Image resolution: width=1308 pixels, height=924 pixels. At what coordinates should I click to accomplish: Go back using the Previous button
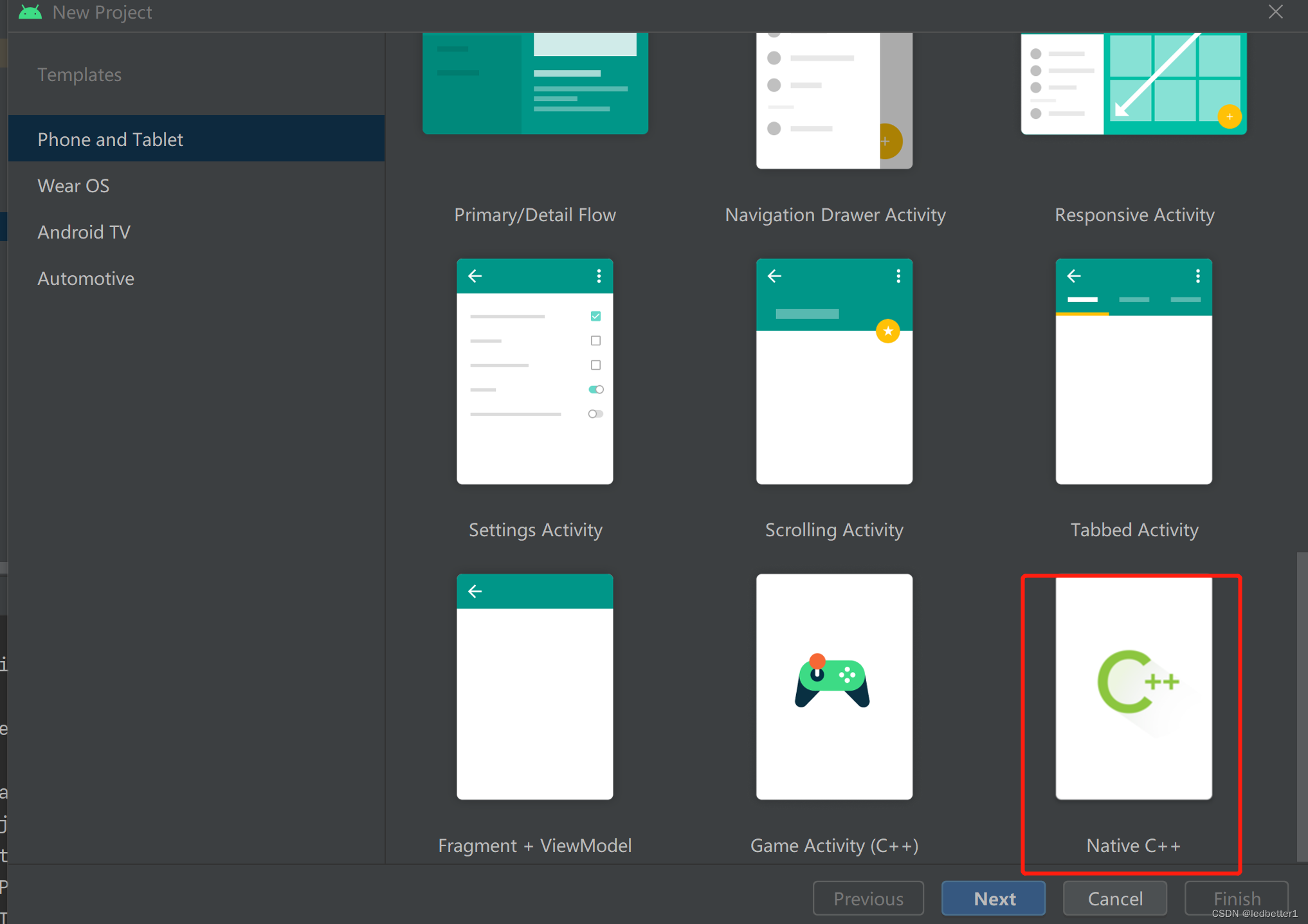(868, 898)
